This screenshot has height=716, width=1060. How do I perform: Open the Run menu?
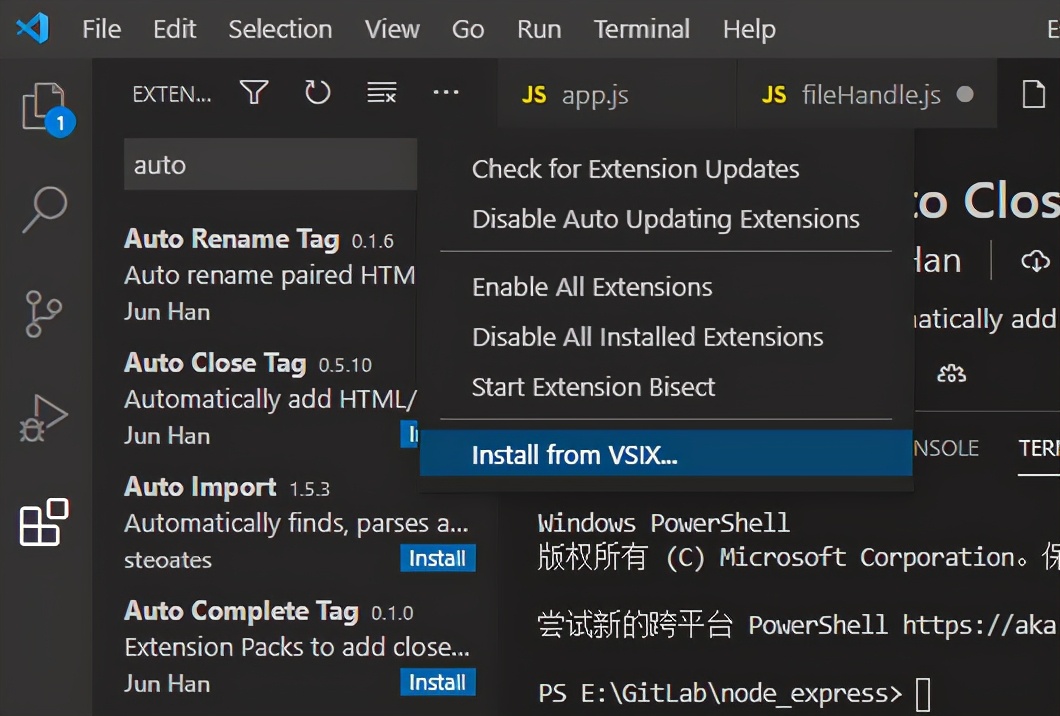coord(539,29)
